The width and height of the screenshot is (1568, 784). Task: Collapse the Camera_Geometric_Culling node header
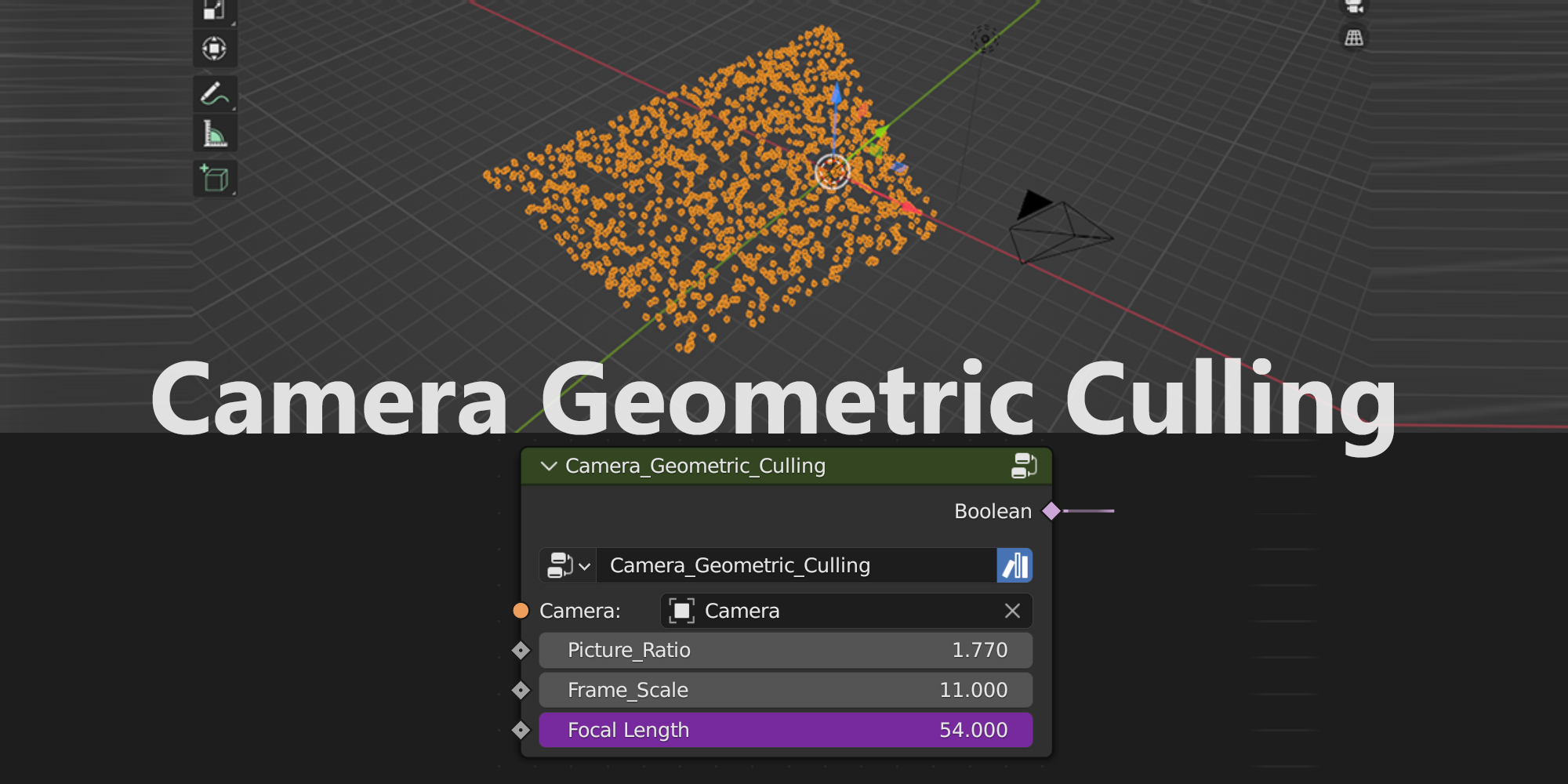point(549,466)
